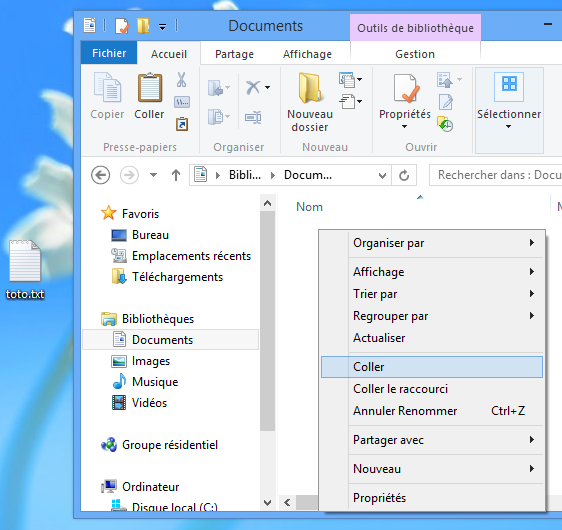Click the navigation pane scroll down arrow
The width and height of the screenshot is (562, 530).
click(267, 502)
